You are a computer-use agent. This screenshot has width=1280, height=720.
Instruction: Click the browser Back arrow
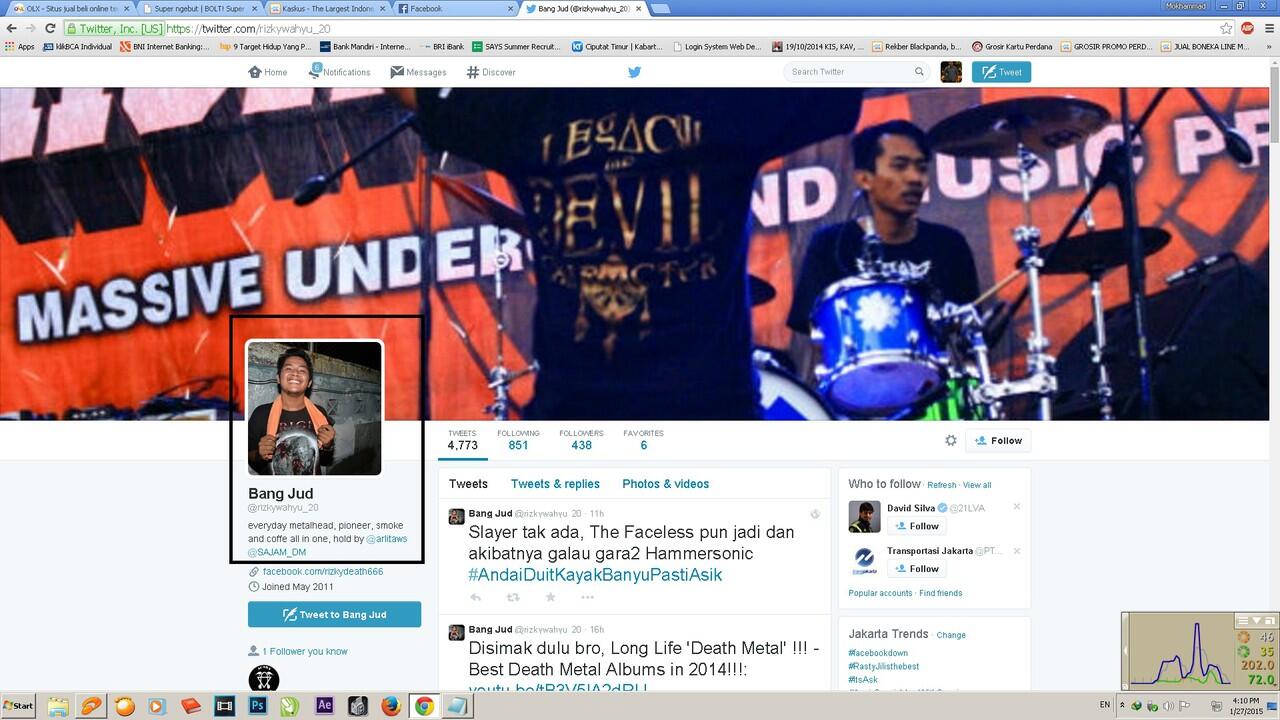coord(11,29)
